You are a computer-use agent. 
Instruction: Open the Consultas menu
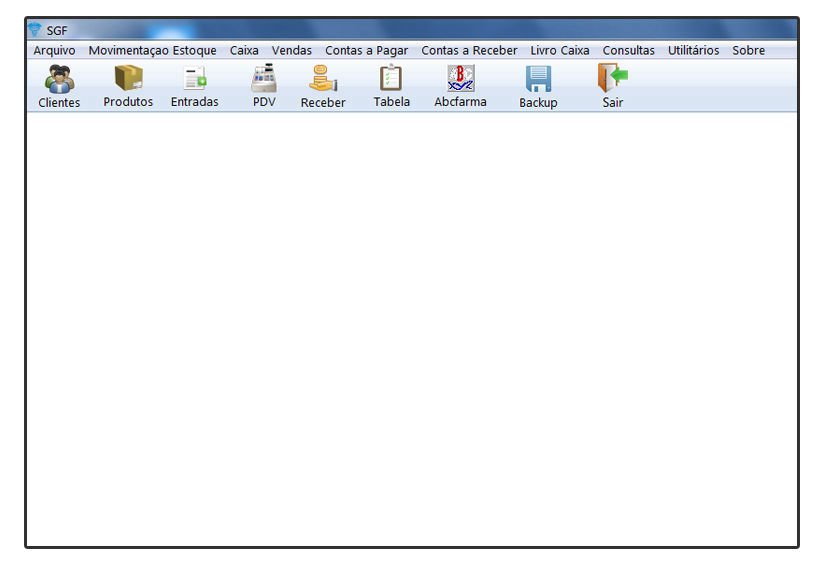[x=628, y=50]
